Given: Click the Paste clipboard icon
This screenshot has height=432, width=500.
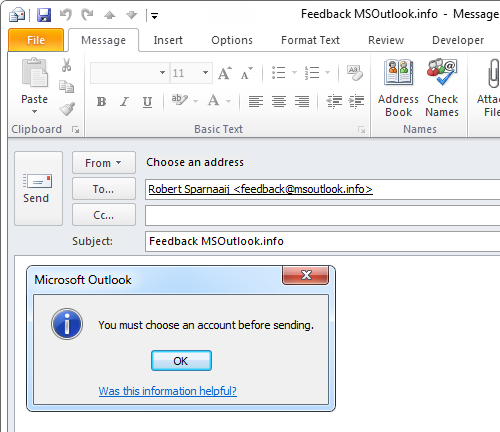Looking at the screenshot, I should tap(35, 72).
